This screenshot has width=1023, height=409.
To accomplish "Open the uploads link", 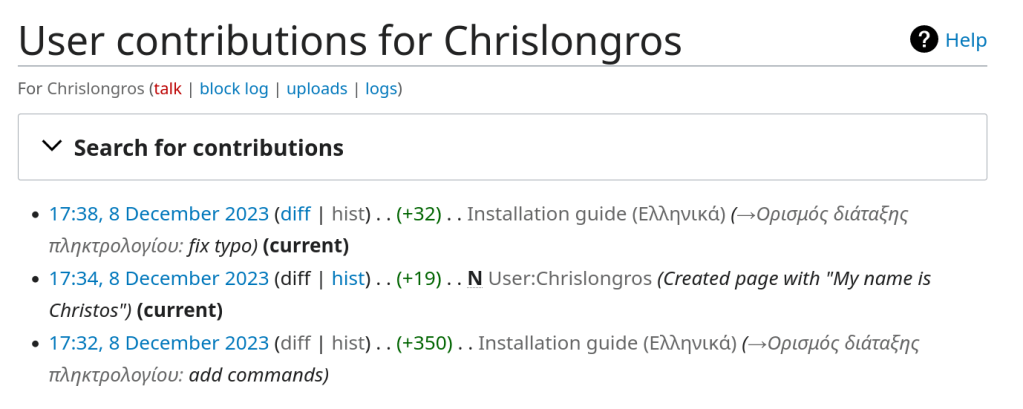I will coord(317,89).
